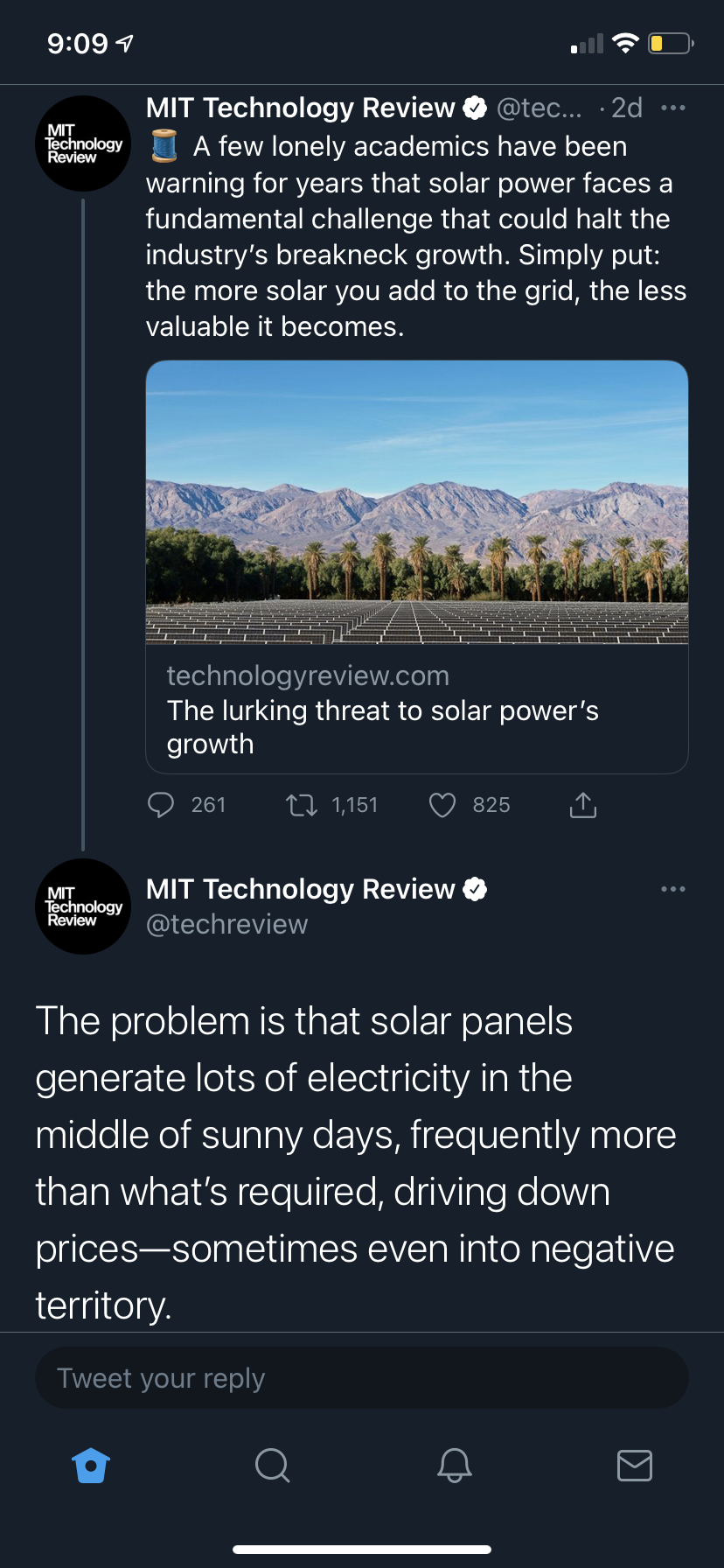
Task: Tap the reply comment icon
Action: pyautogui.click(x=161, y=805)
